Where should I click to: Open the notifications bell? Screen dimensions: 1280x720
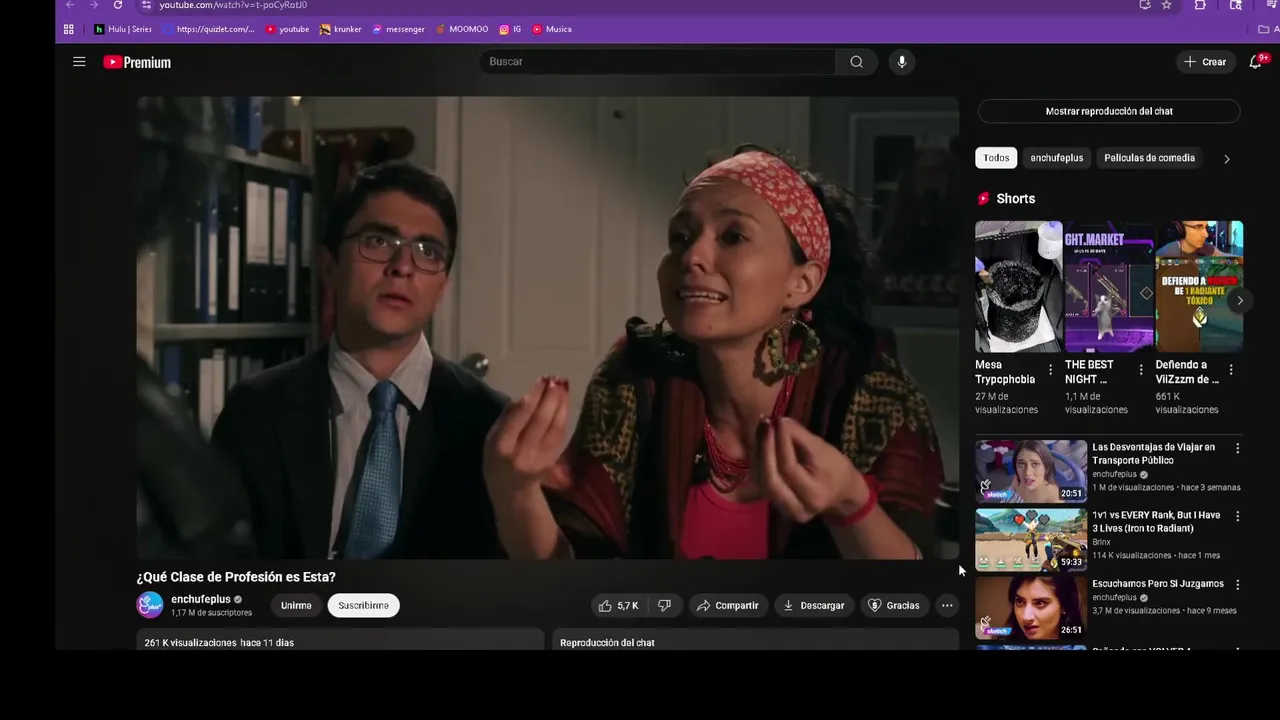pyautogui.click(x=1255, y=62)
